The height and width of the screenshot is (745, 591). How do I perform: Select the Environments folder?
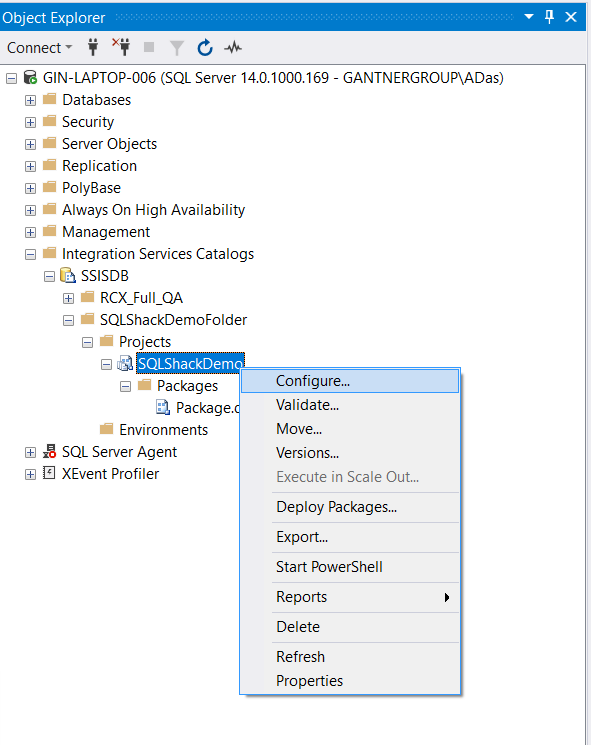(x=163, y=430)
